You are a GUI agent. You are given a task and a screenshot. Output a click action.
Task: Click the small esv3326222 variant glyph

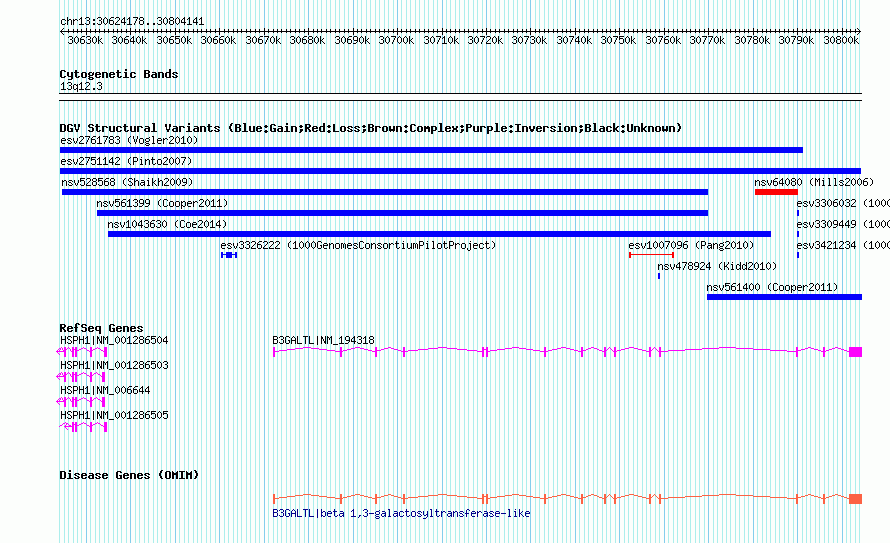[x=229, y=255]
